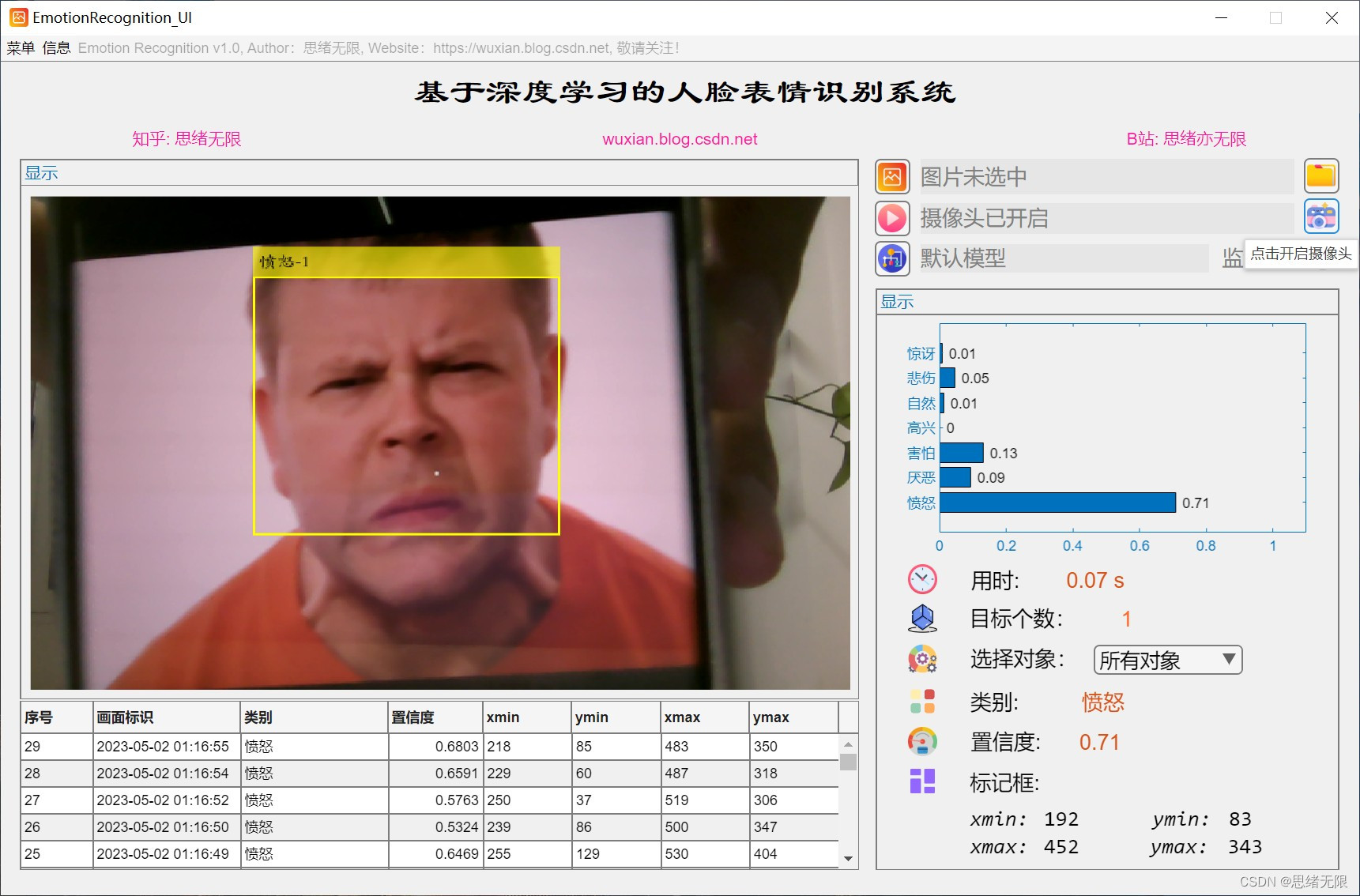Click the ymax value 343
The width and height of the screenshot is (1360, 896).
[1245, 847]
